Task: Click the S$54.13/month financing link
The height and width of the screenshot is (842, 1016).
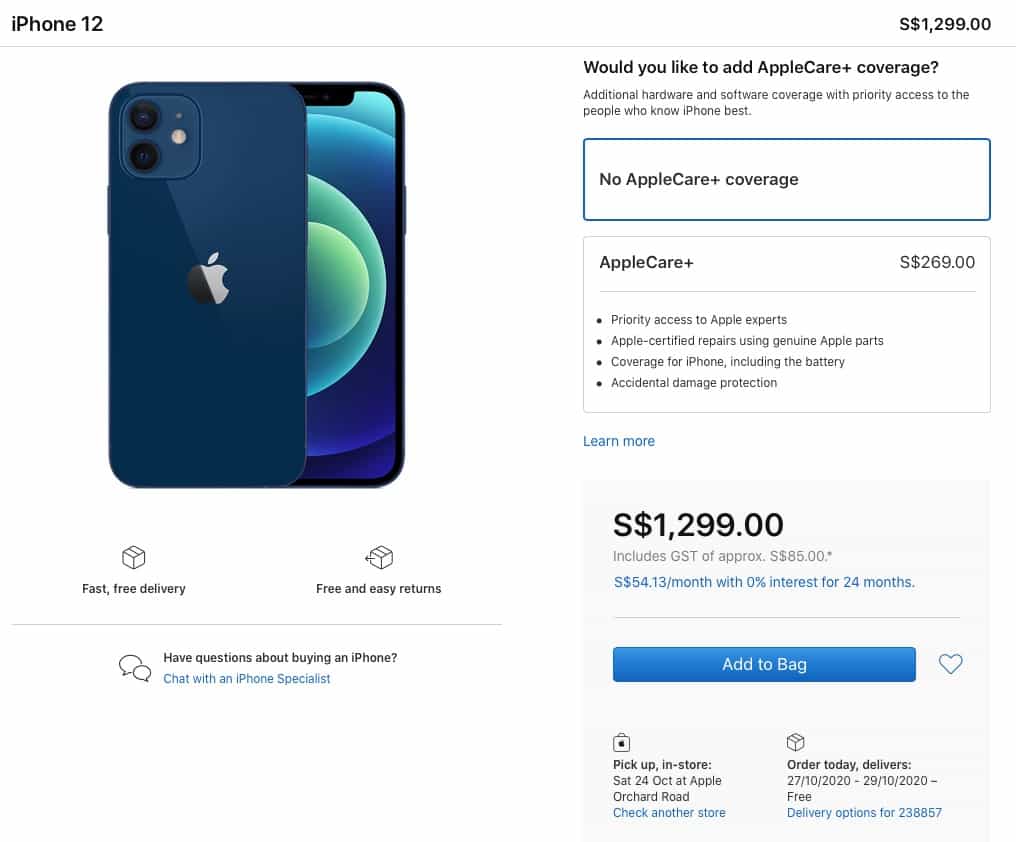Action: (x=764, y=582)
